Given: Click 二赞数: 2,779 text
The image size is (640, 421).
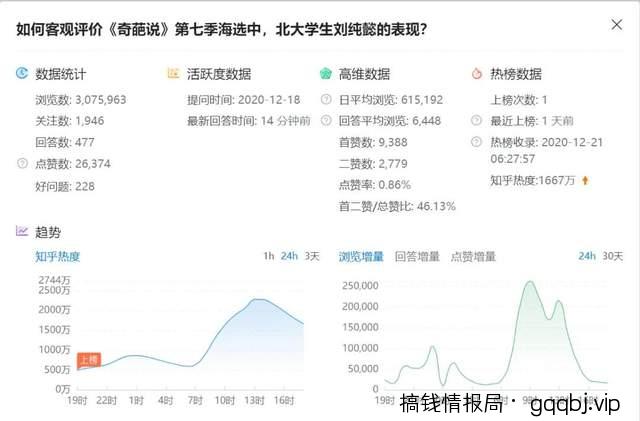Looking at the screenshot, I should [x=373, y=164].
